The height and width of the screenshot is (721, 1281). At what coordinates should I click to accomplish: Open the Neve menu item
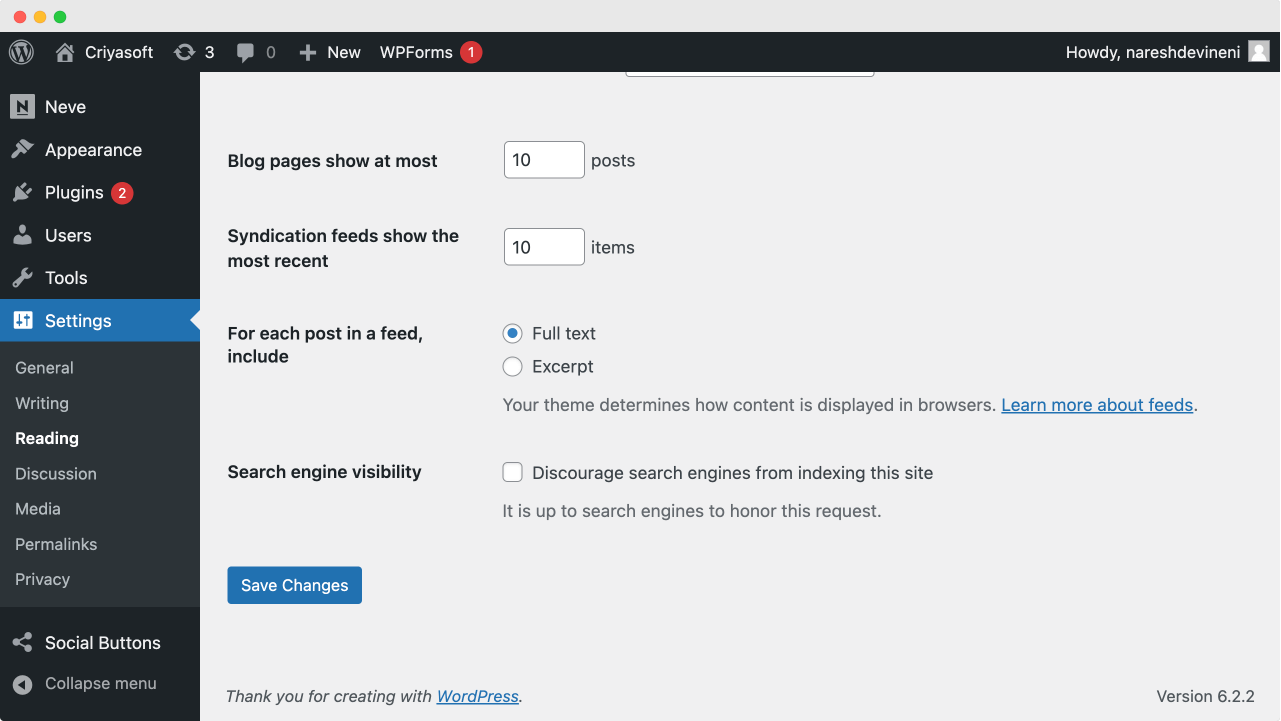tap(100, 107)
